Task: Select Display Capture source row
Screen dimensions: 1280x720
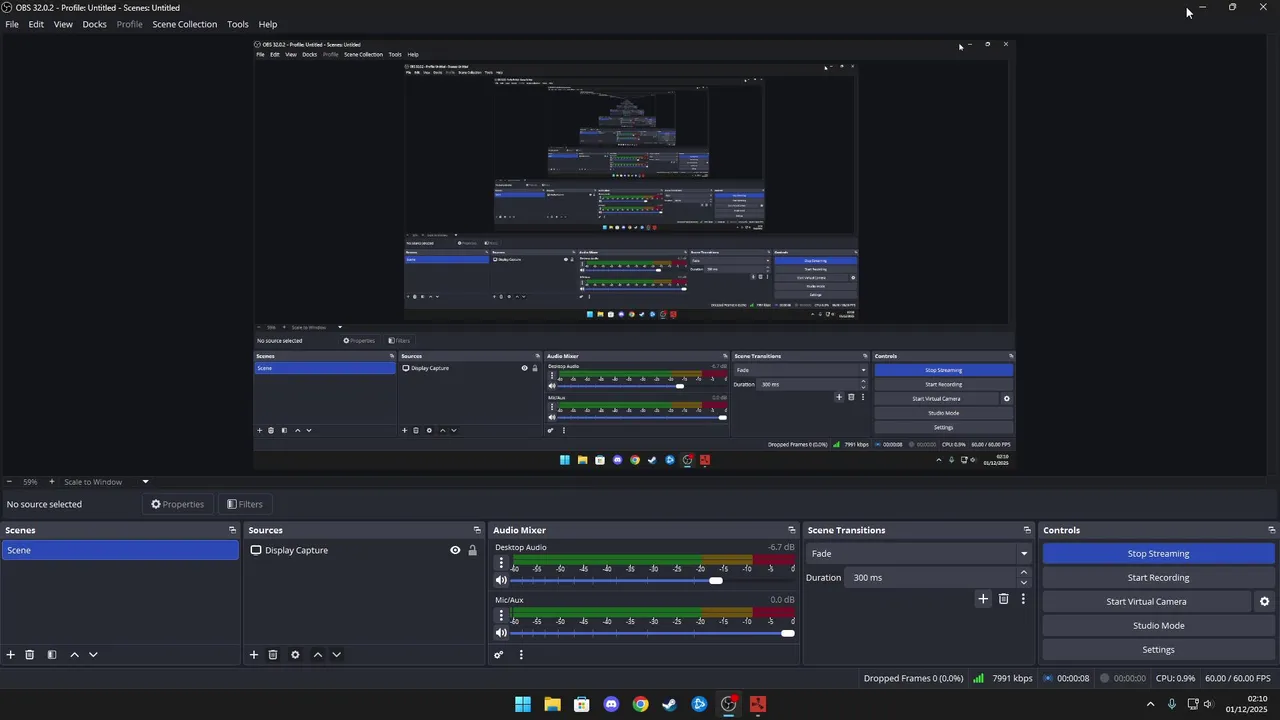Action: click(x=363, y=550)
